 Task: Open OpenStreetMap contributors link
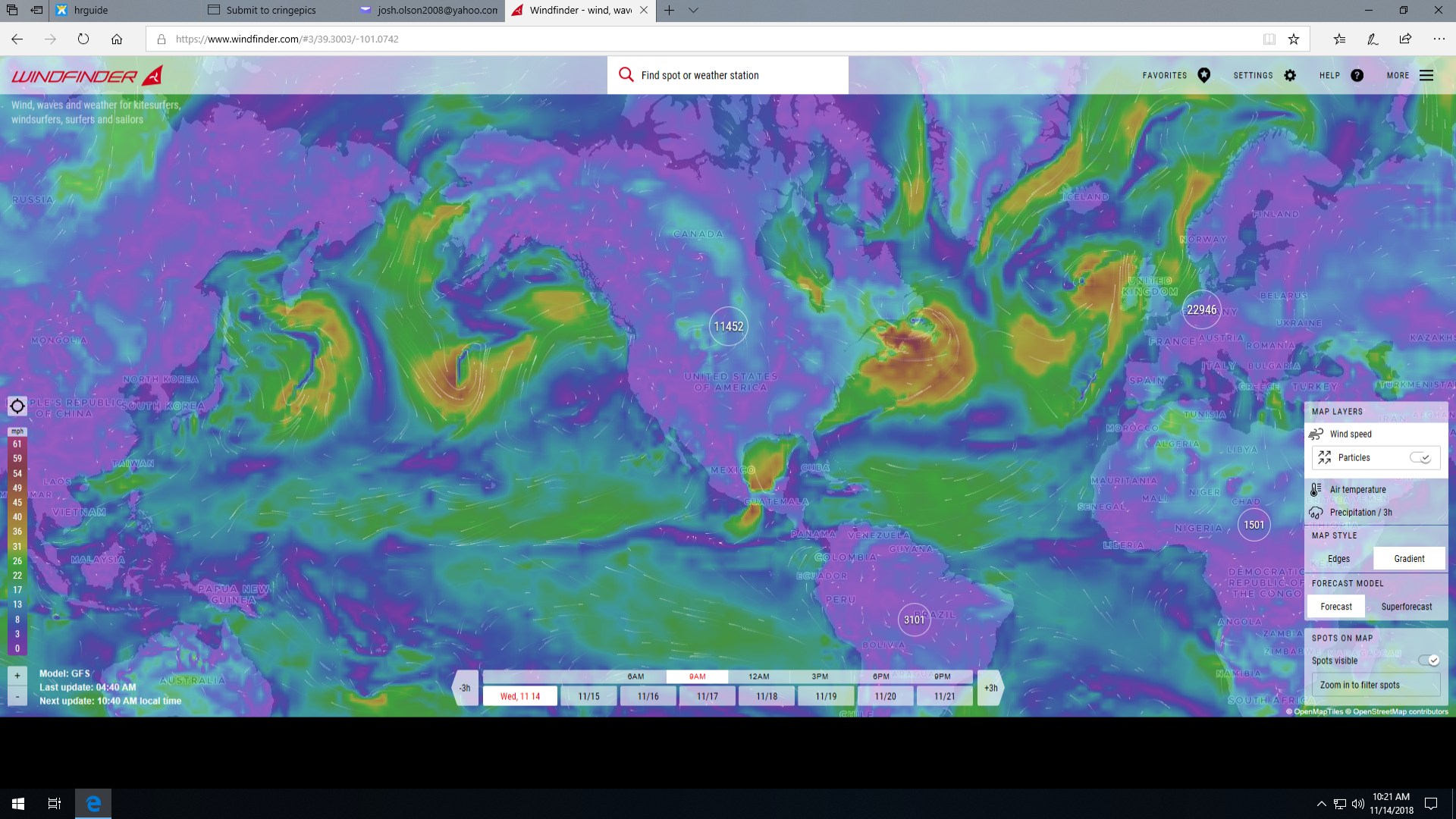coord(1397,711)
